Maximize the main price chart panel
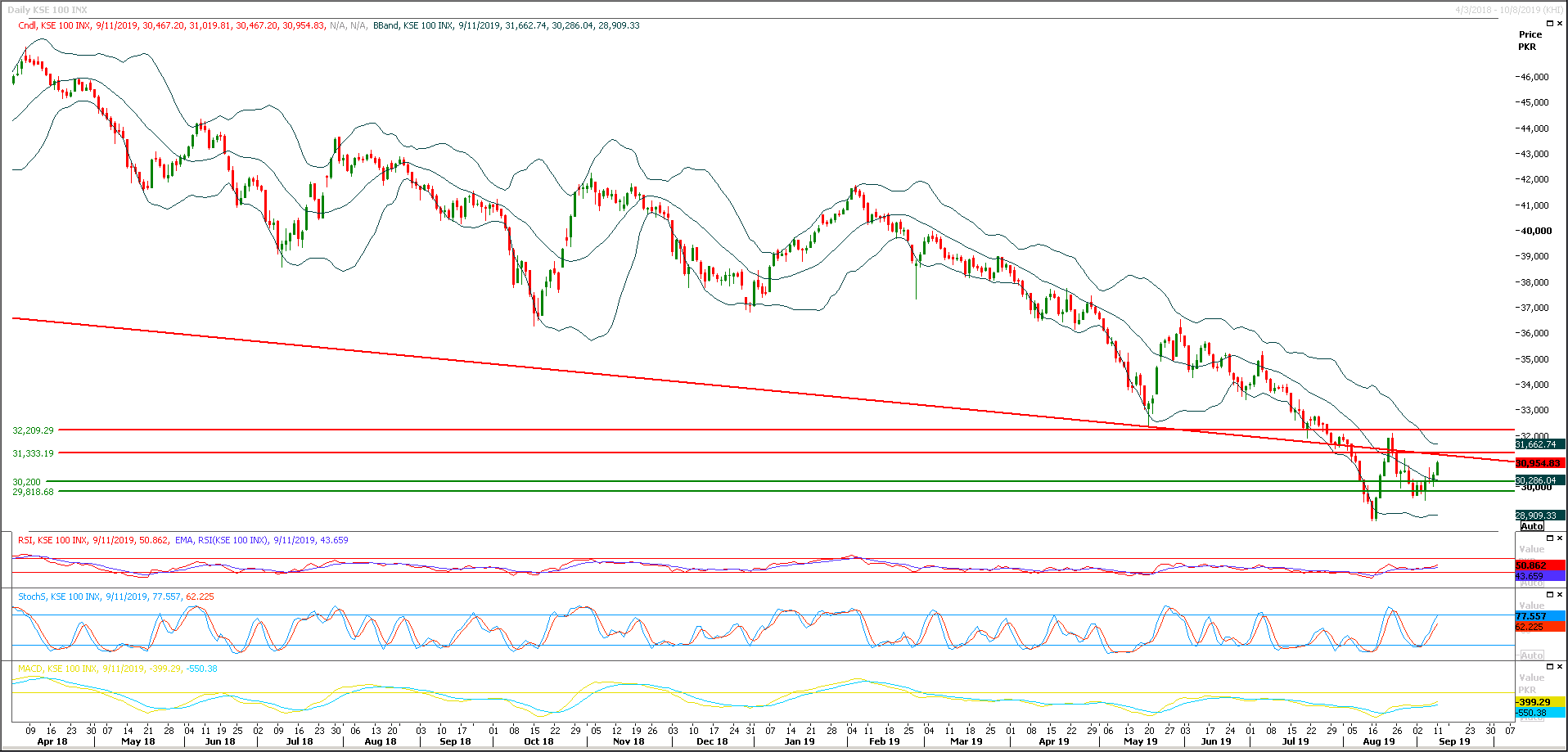Screen dimensions: 1568x752 (x=1550, y=23)
